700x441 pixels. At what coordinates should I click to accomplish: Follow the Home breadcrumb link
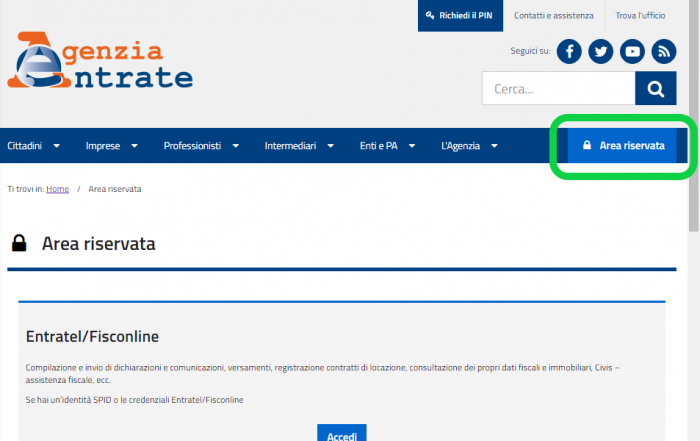58,189
